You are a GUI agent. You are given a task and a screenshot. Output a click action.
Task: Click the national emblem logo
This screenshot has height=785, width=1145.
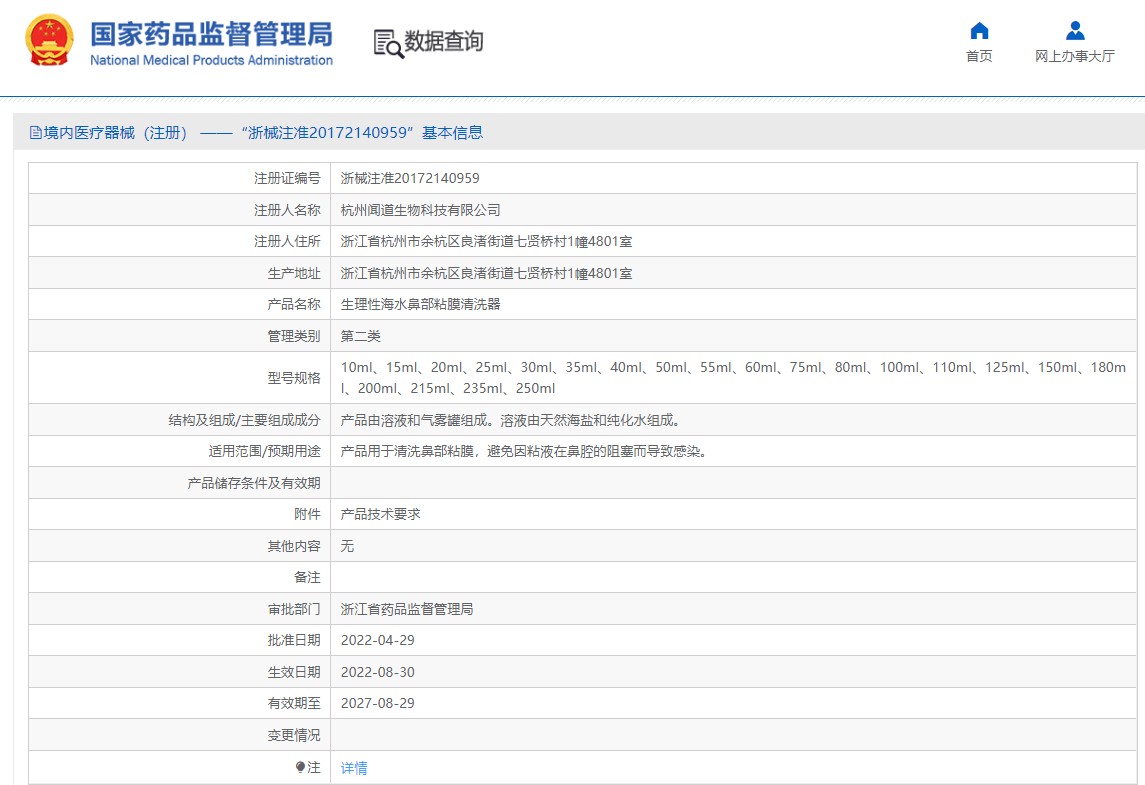[x=49, y=41]
